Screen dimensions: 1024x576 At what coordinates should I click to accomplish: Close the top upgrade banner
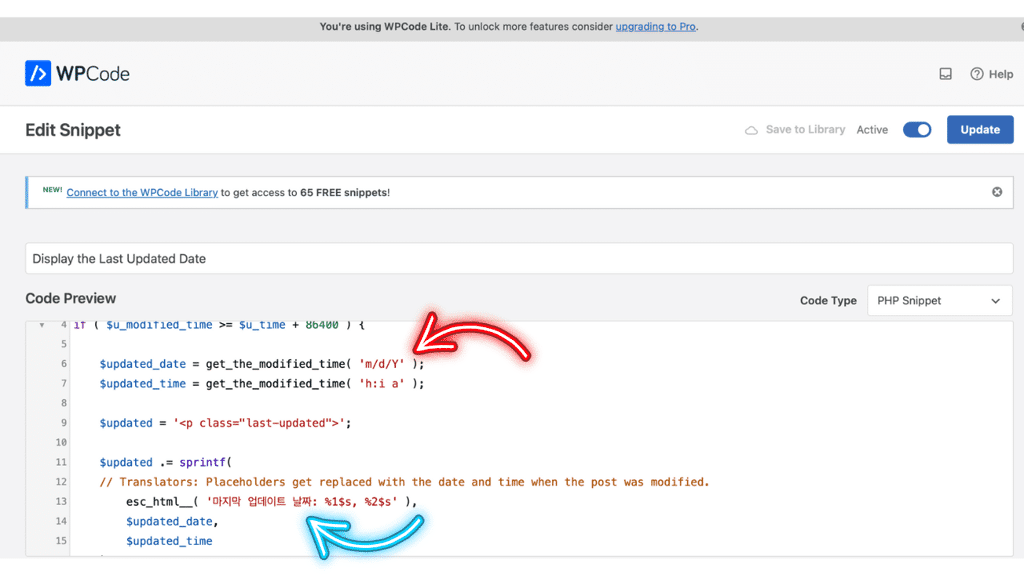click(1021, 27)
